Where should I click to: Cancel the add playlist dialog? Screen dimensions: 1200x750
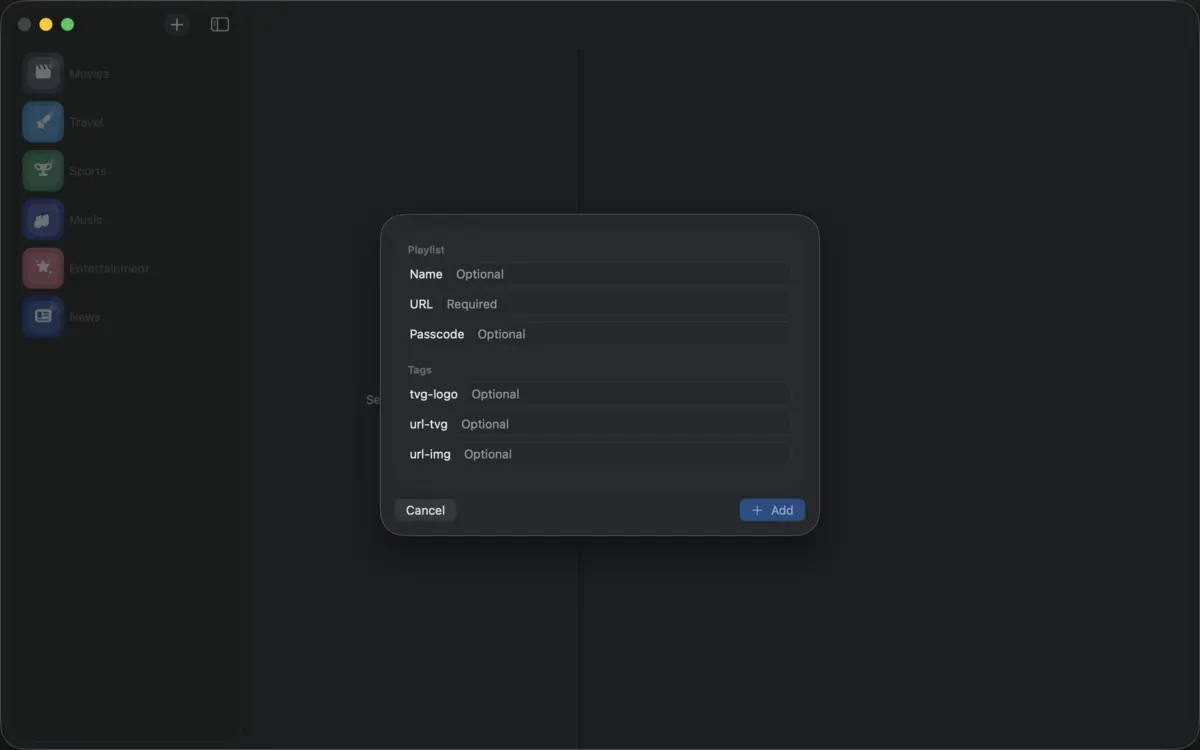coord(425,510)
